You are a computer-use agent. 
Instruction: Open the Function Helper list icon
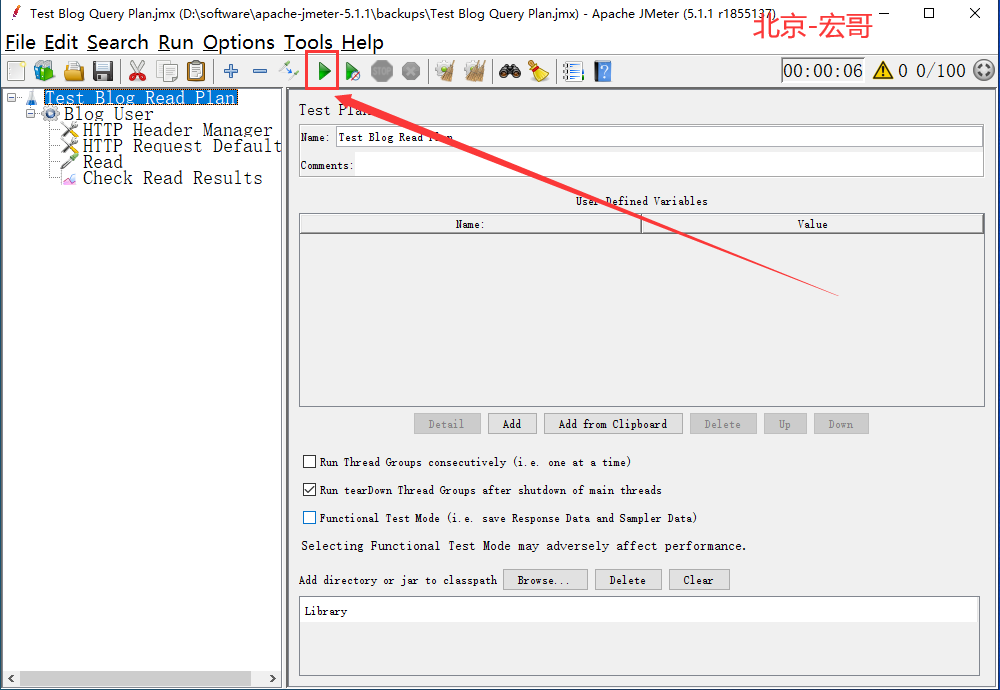(x=573, y=71)
